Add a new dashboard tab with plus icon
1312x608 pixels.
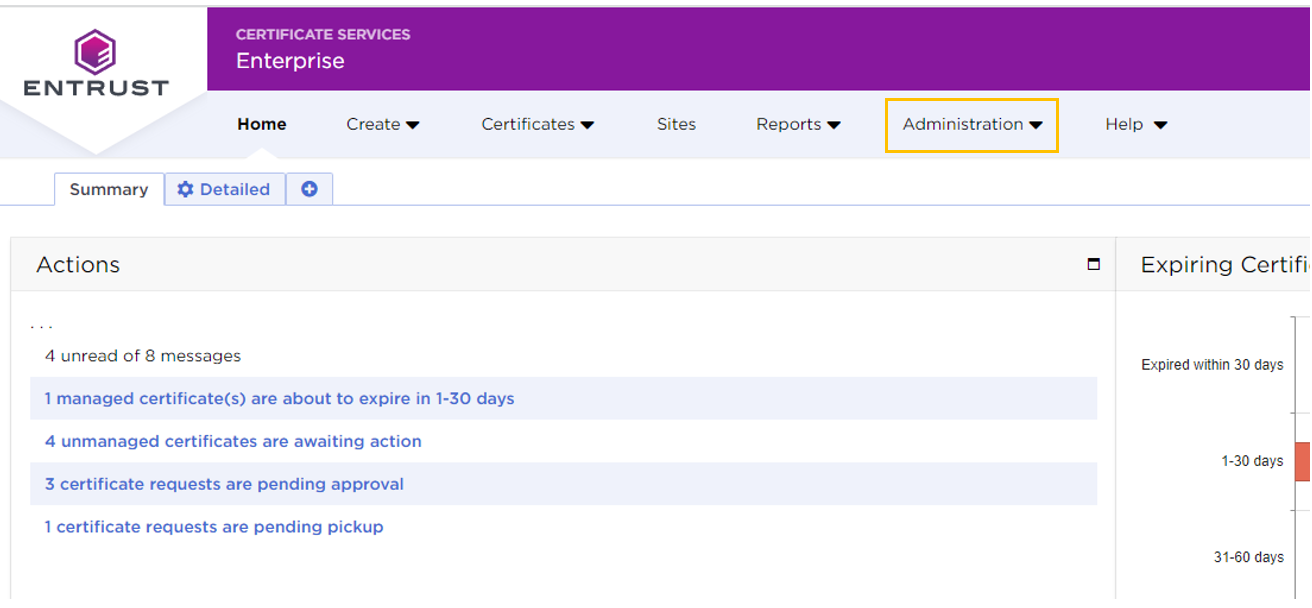point(309,189)
